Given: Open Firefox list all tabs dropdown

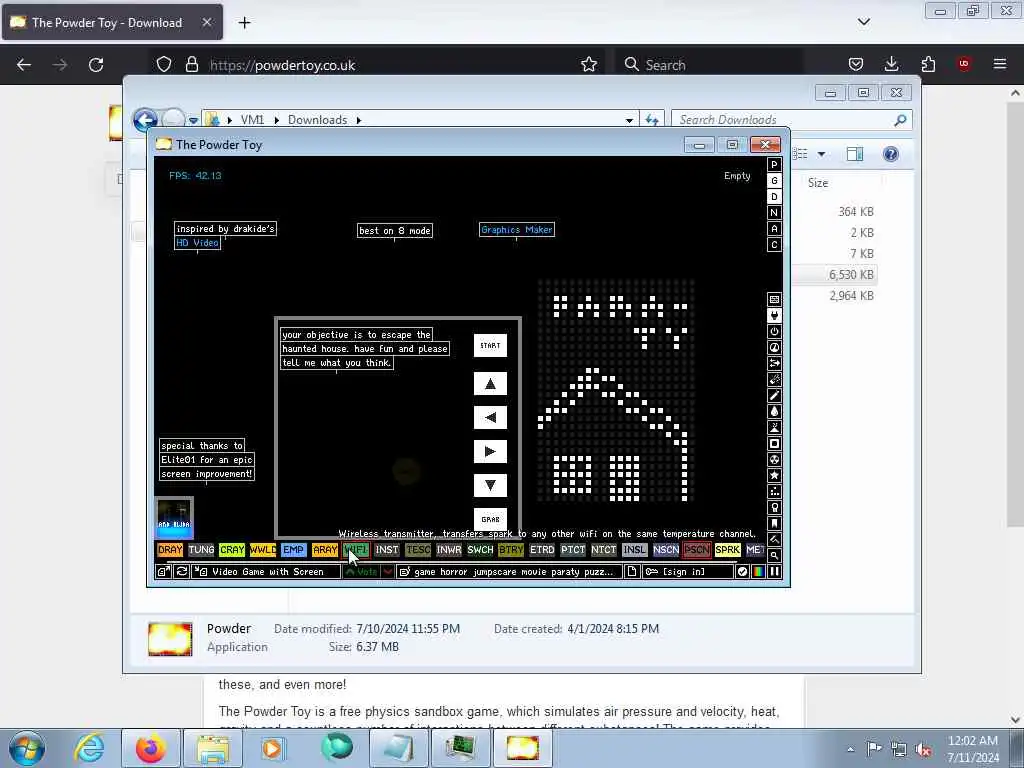Looking at the screenshot, I should click(863, 22).
